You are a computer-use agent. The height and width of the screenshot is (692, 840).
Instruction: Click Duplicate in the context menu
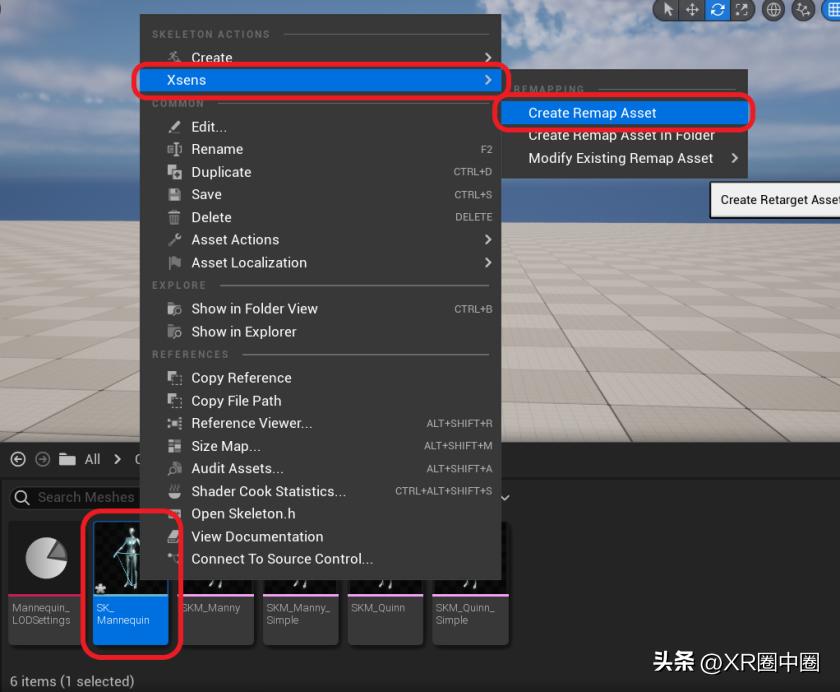(321, 172)
